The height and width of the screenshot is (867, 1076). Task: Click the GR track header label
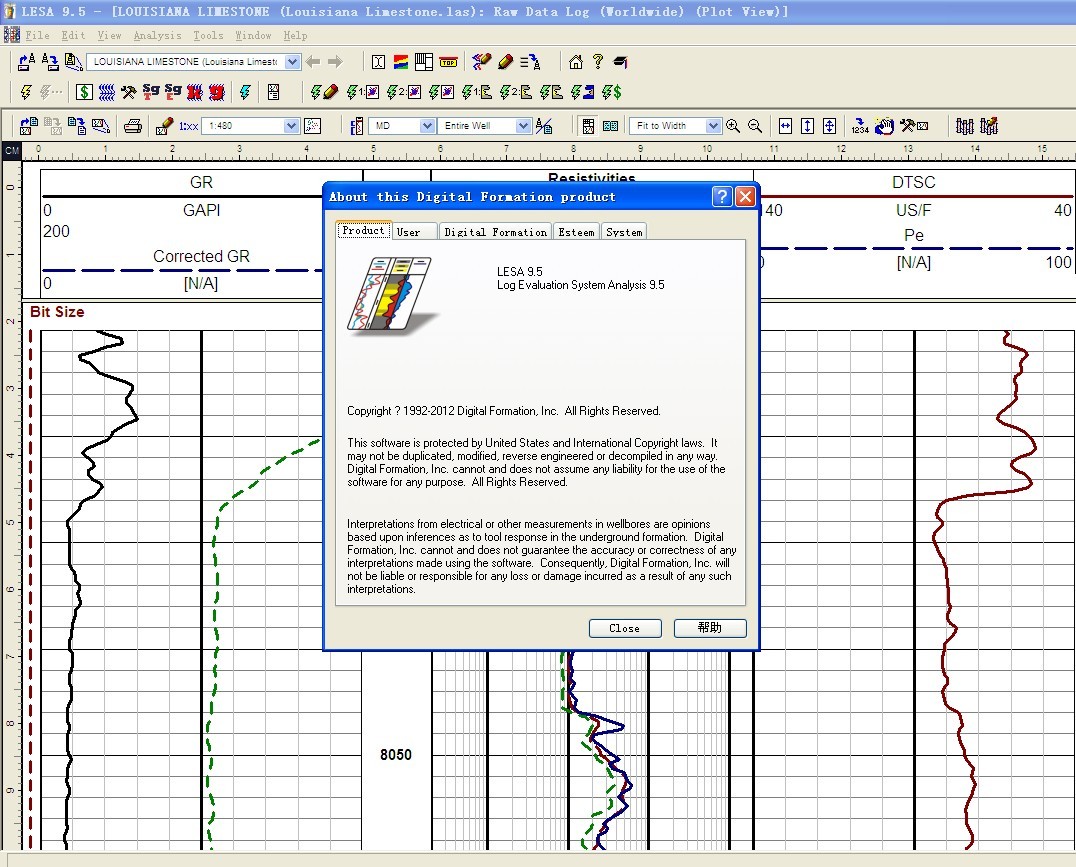(201, 182)
